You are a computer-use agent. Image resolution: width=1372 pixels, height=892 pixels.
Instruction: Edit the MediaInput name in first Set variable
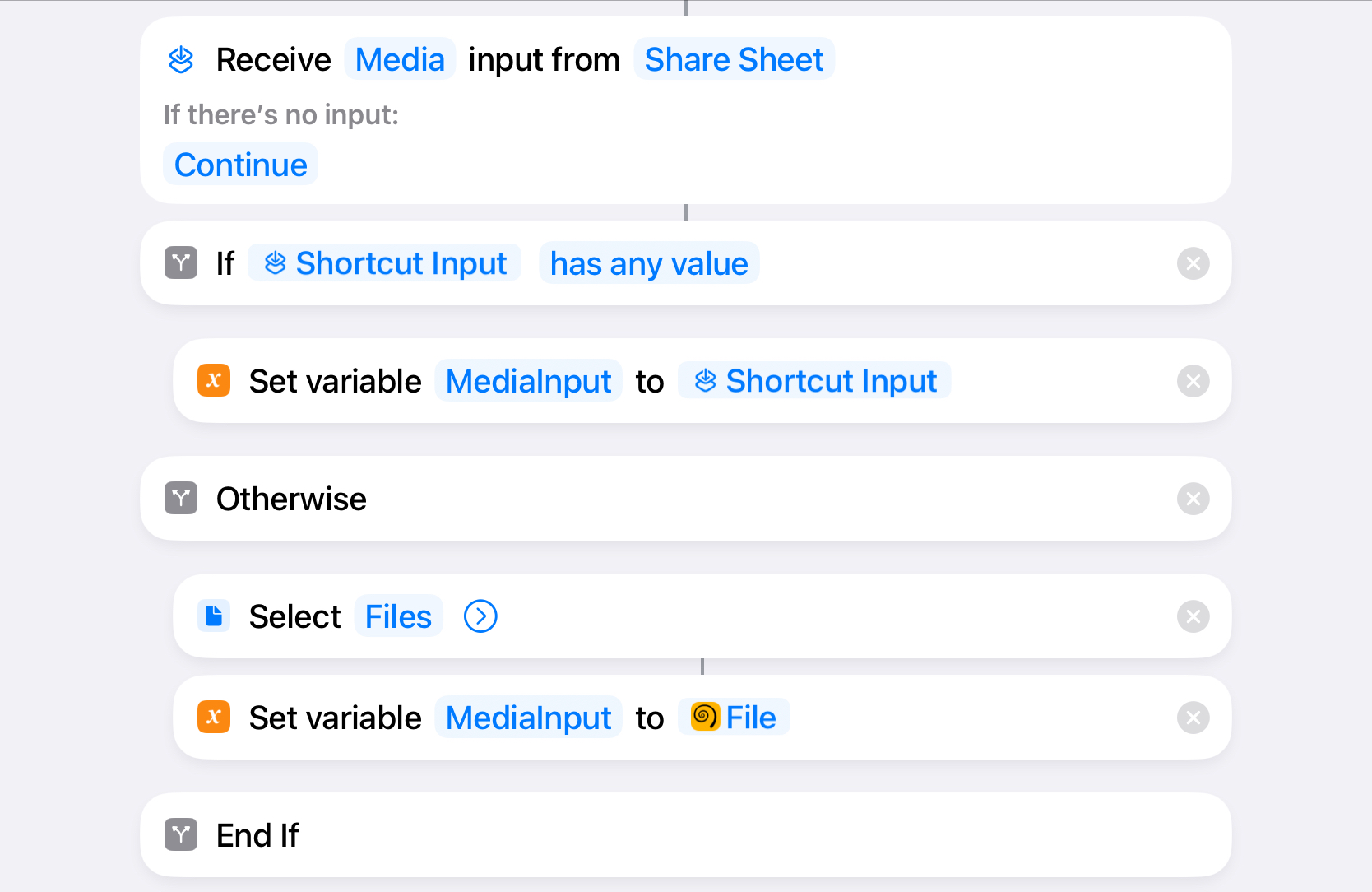coord(528,381)
